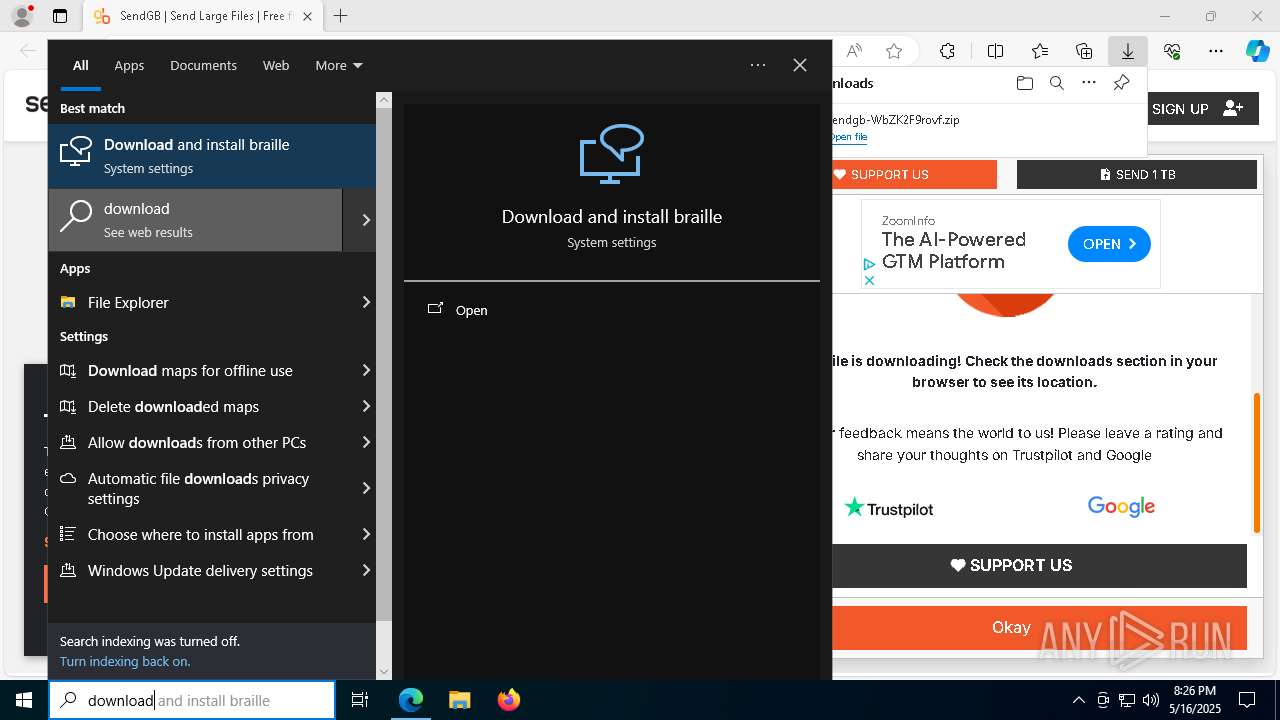The image size is (1280, 720).
Task: Switch to Apps search tab
Action: click(129, 65)
